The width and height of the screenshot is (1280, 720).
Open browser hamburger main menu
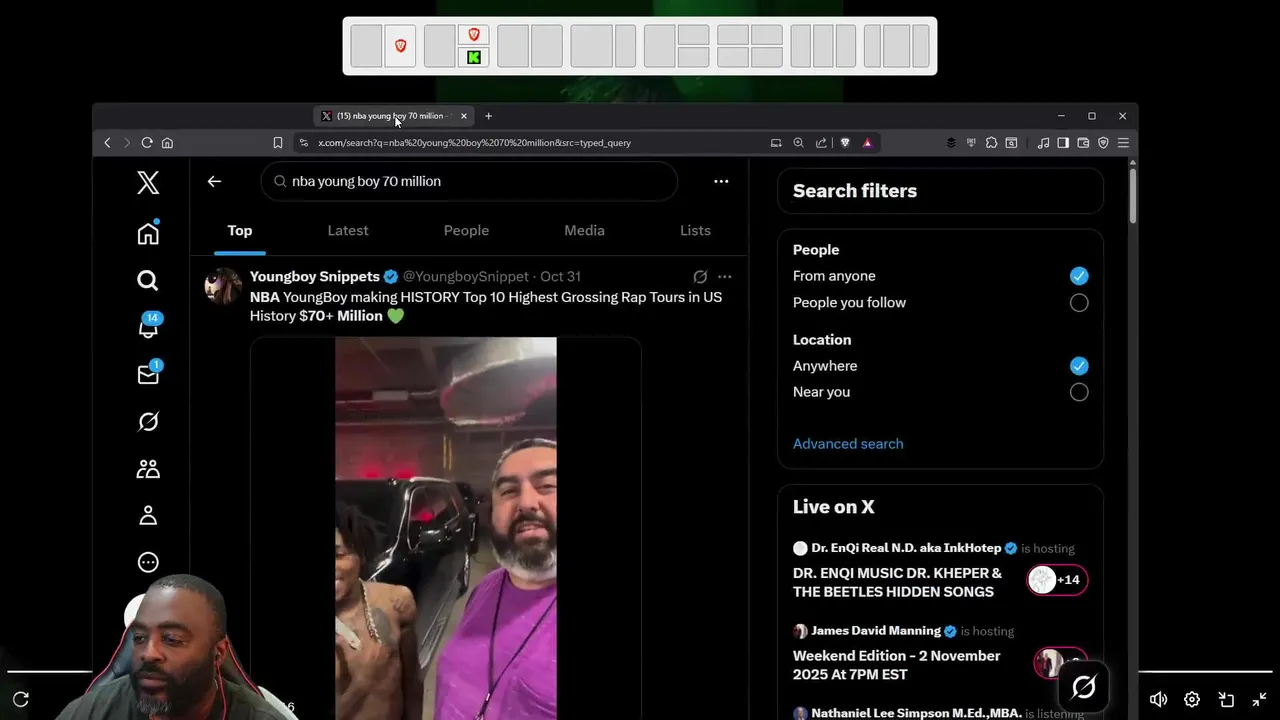pos(1123,143)
